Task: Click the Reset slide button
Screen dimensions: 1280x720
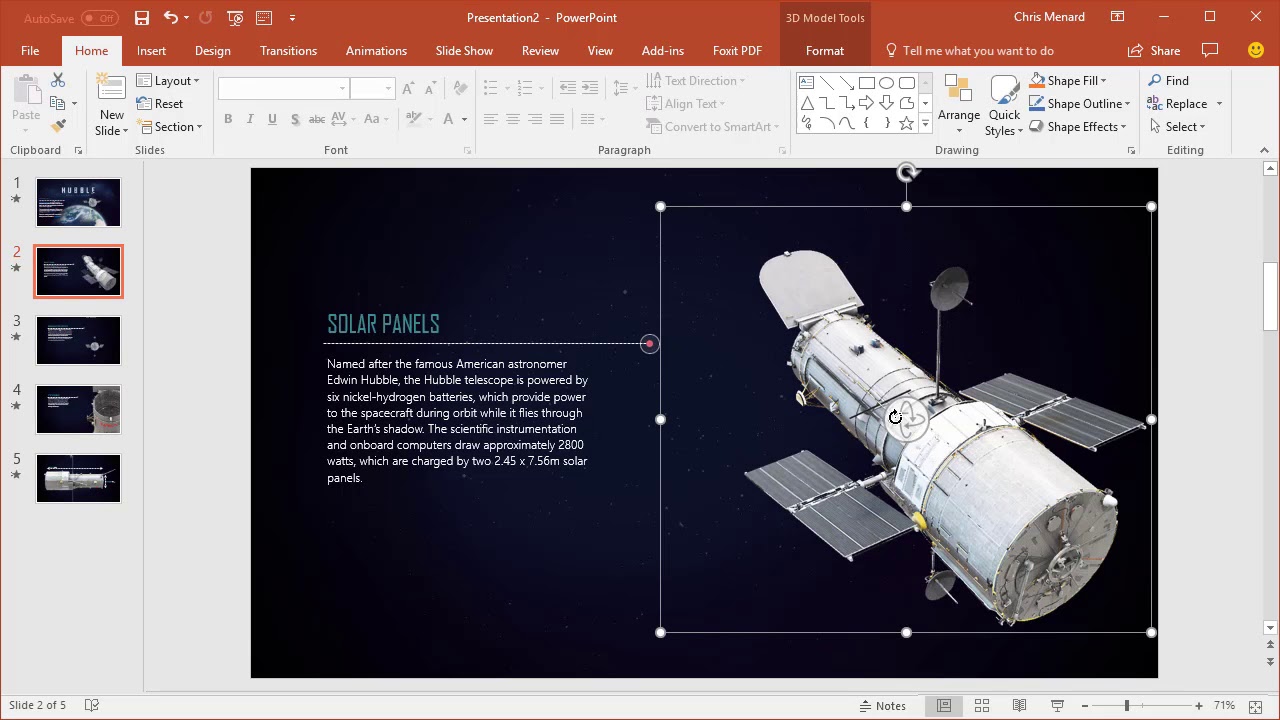Action: [x=160, y=104]
